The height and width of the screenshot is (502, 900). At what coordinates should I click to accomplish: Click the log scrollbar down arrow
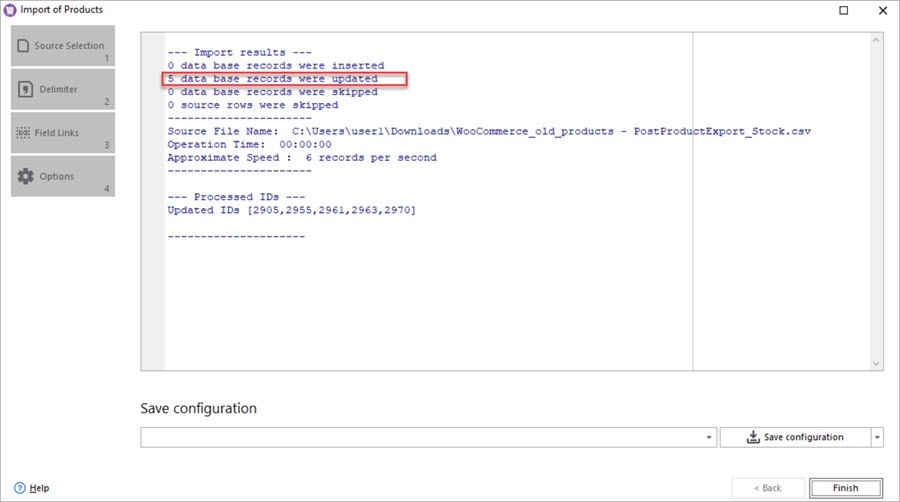[876, 363]
